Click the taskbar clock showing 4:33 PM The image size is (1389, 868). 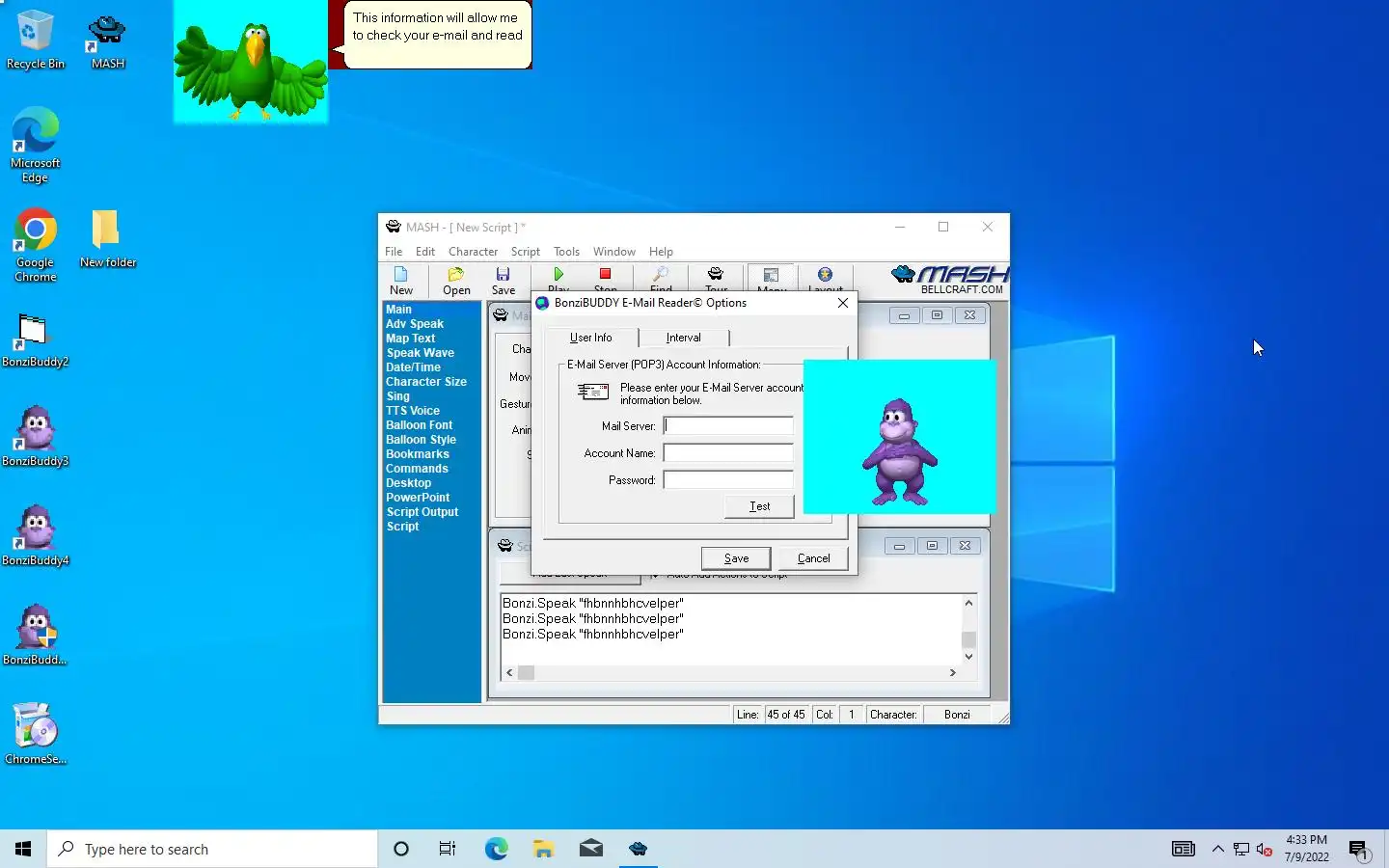1306,849
